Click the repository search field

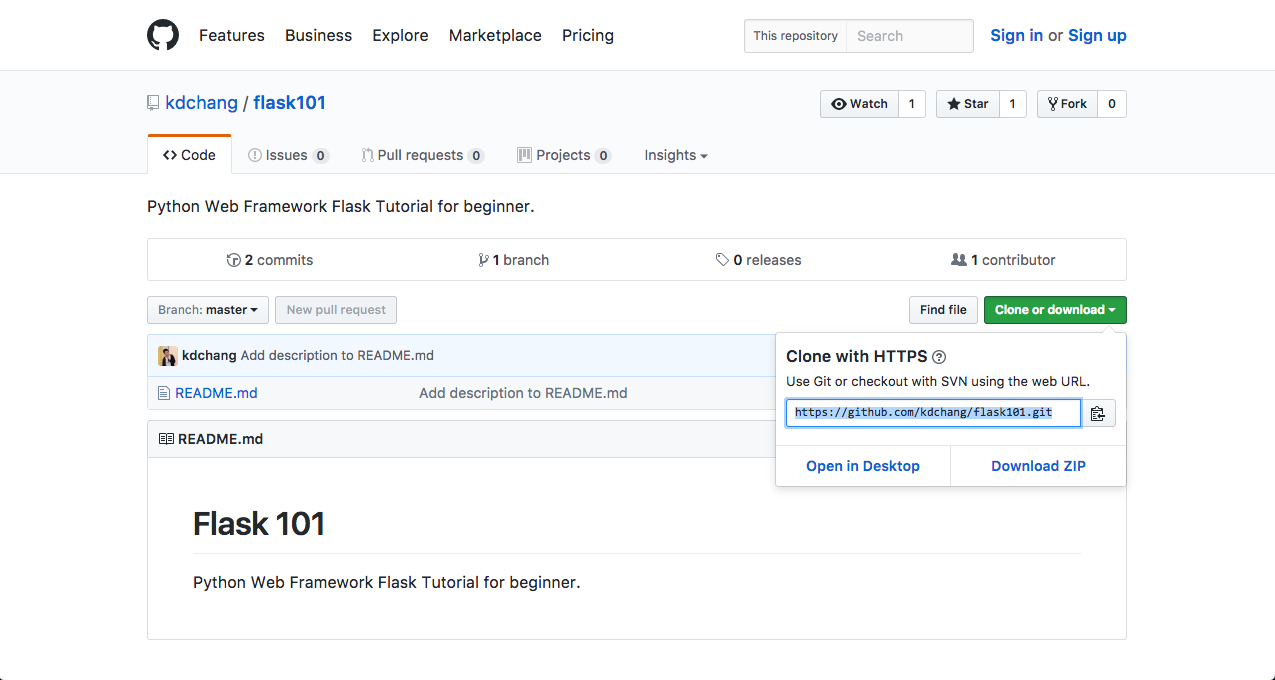click(909, 36)
